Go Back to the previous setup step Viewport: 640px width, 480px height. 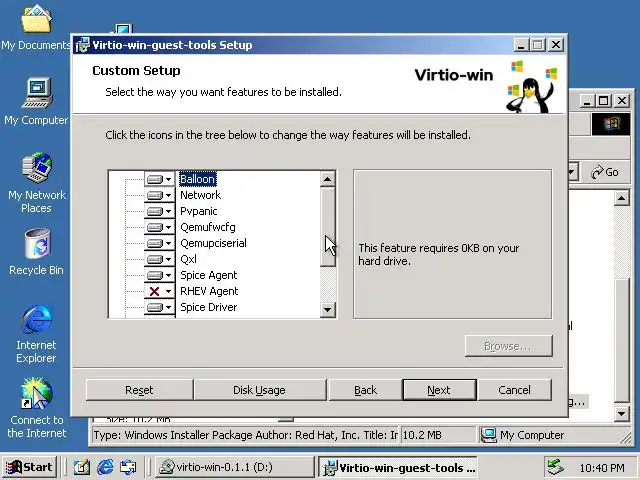(365, 390)
